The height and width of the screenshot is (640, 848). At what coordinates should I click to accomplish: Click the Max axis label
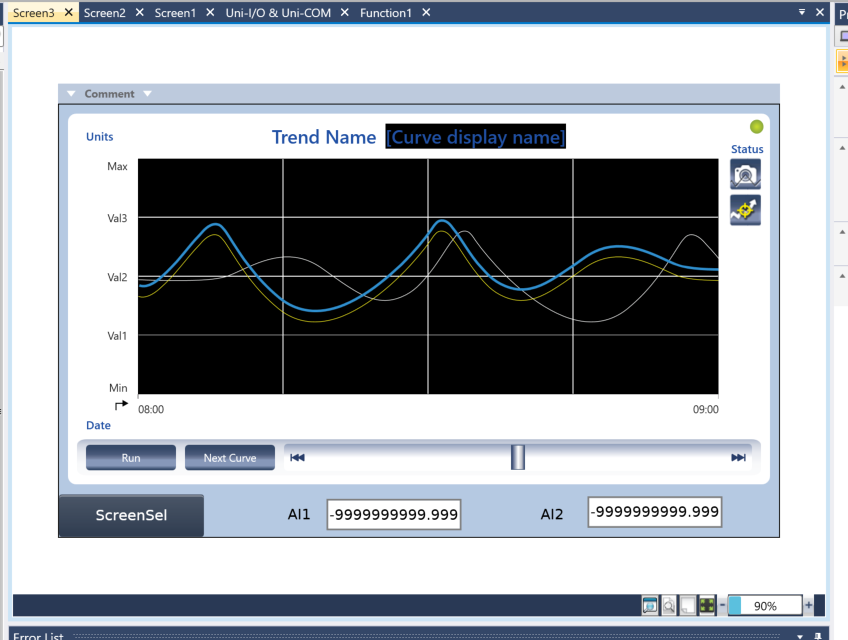point(117,166)
